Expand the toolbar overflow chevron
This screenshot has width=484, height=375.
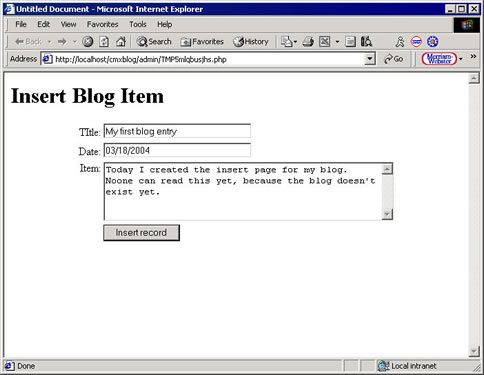click(x=473, y=56)
